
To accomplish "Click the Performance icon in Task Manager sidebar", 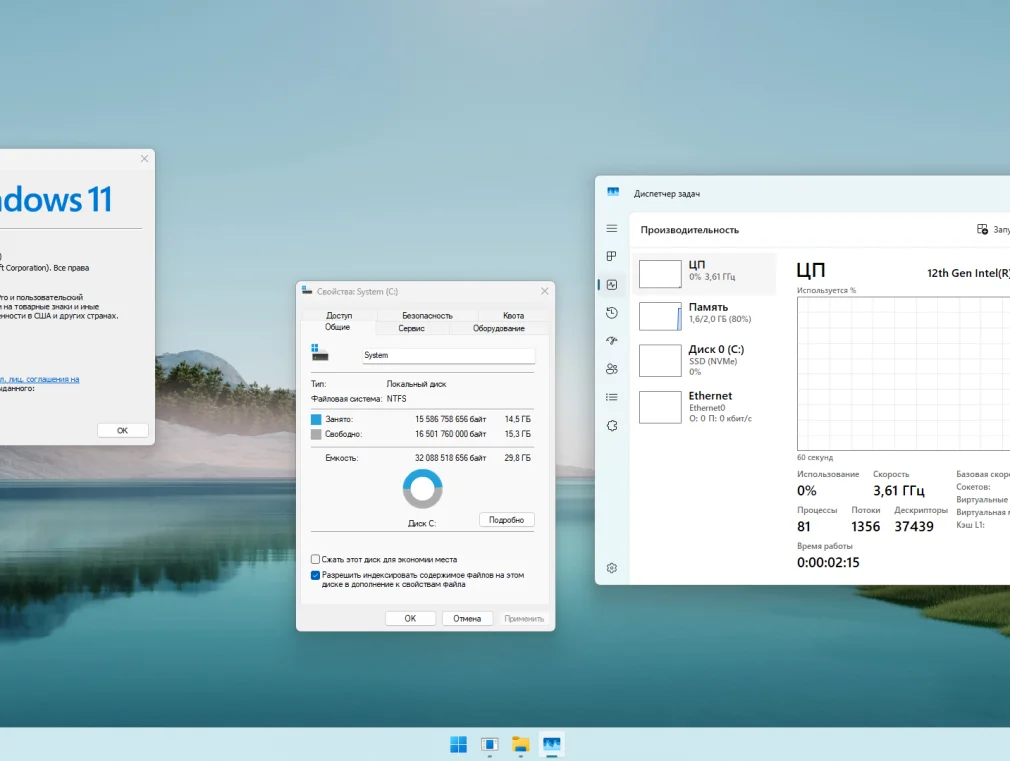I will click(x=612, y=285).
